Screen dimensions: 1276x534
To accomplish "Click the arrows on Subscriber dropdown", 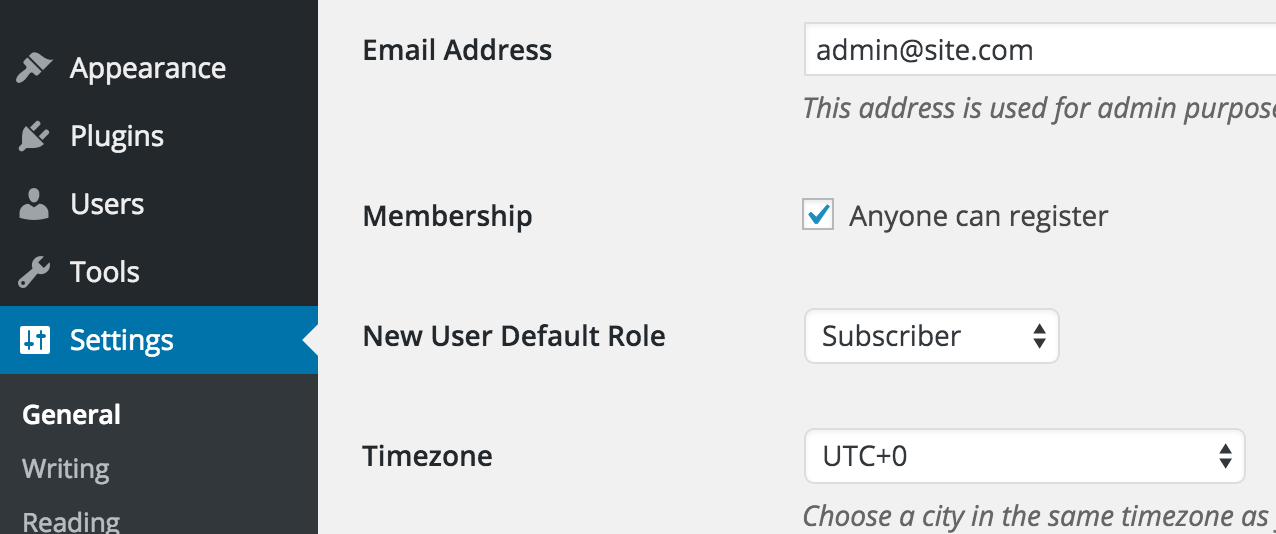I will (1039, 336).
